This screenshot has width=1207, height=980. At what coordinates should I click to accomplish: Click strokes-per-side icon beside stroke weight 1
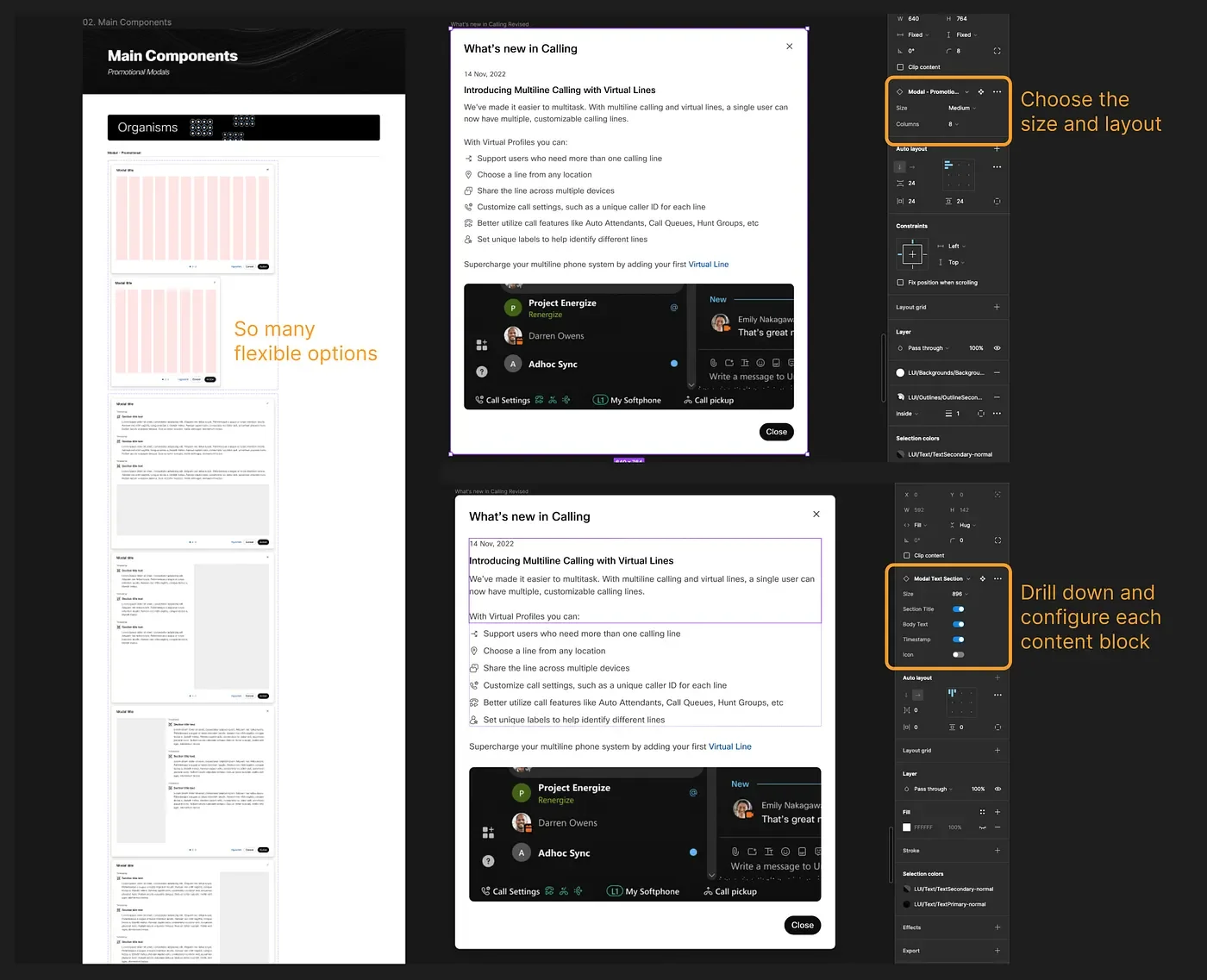click(981, 414)
